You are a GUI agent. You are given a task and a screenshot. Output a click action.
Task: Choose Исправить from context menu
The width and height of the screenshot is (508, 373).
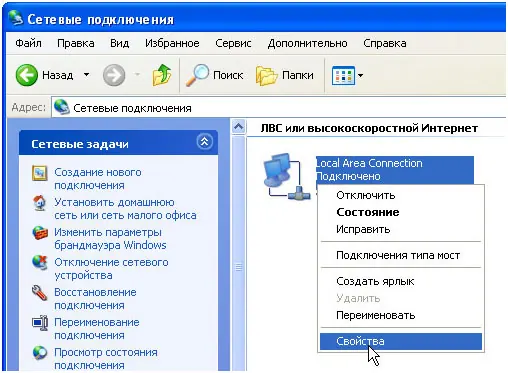point(401,229)
